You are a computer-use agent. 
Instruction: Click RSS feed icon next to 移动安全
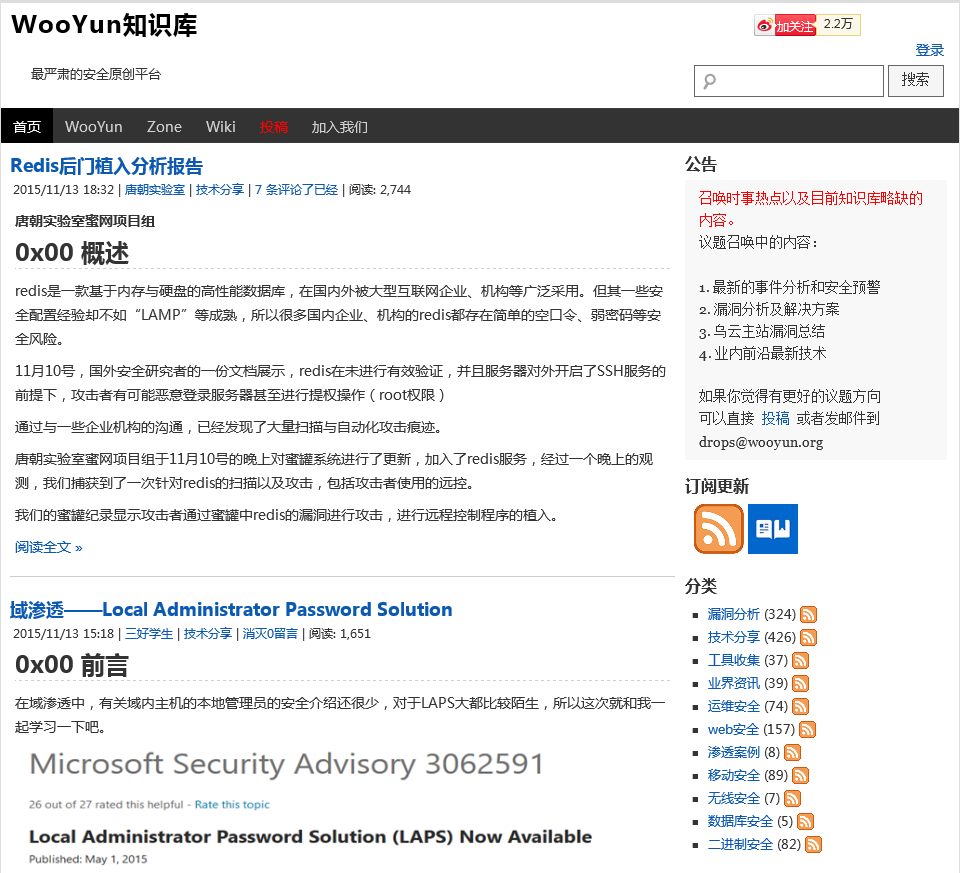point(800,776)
